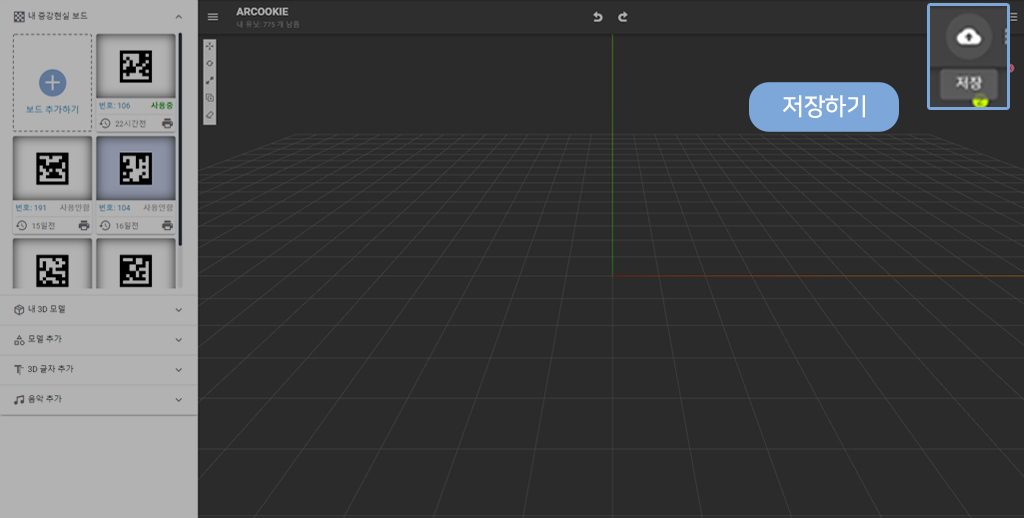Redo the last undone action
Image resolution: width=1024 pixels, height=518 pixels.
tap(623, 17)
